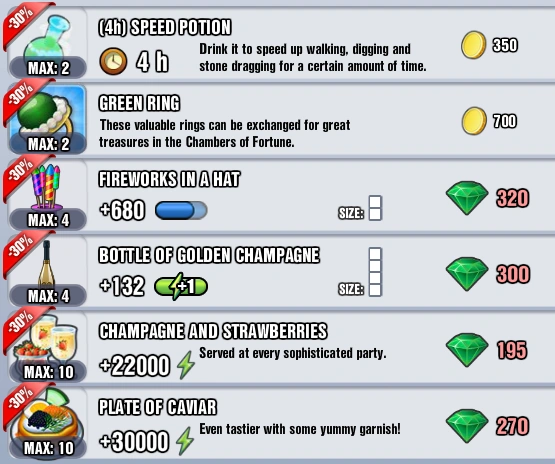Click the lightning bolt next to +22000
This screenshot has width=555, height=464.
point(186,365)
